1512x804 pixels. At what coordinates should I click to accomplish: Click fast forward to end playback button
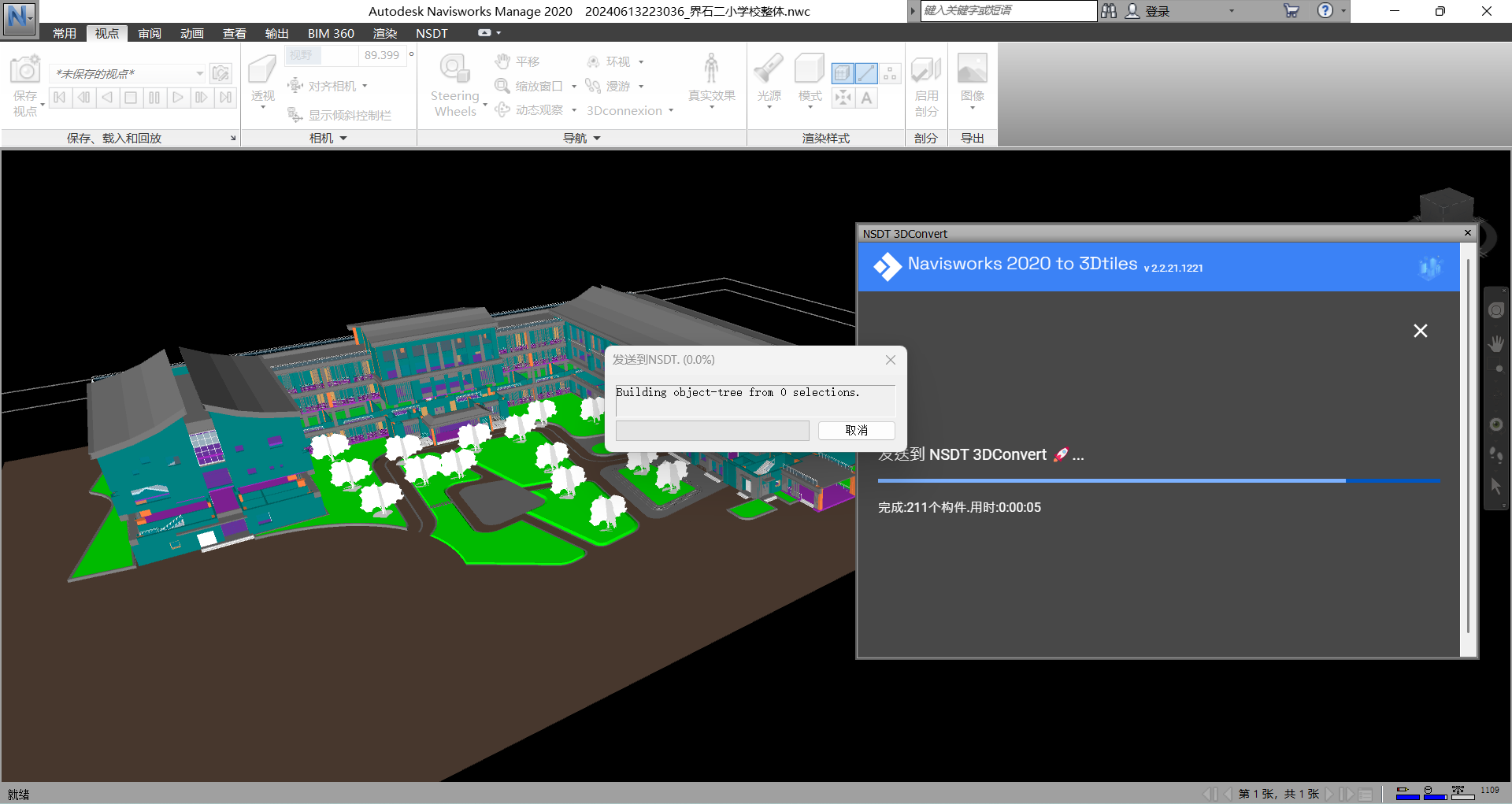pyautogui.click(x=226, y=98)
